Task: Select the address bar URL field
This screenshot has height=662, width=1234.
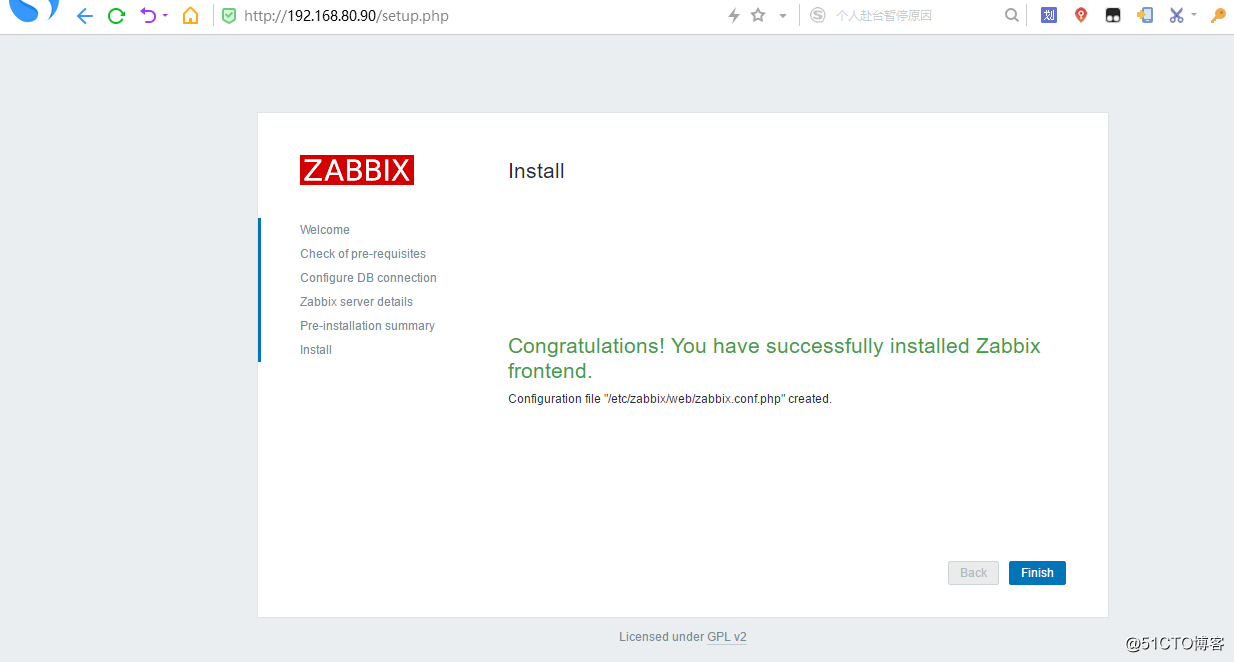Action: pos(345,16)
